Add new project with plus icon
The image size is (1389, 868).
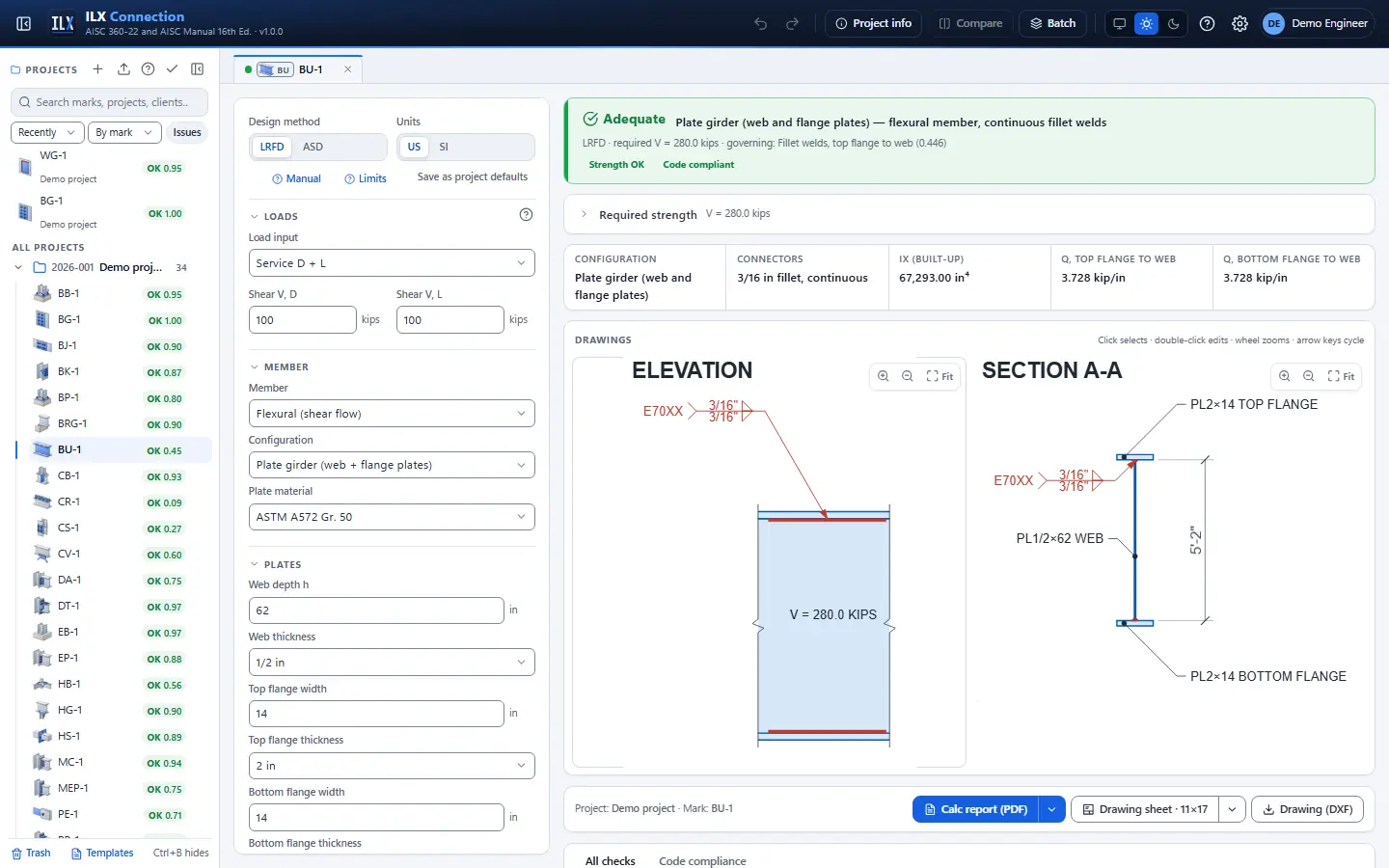tap(97, 69)
